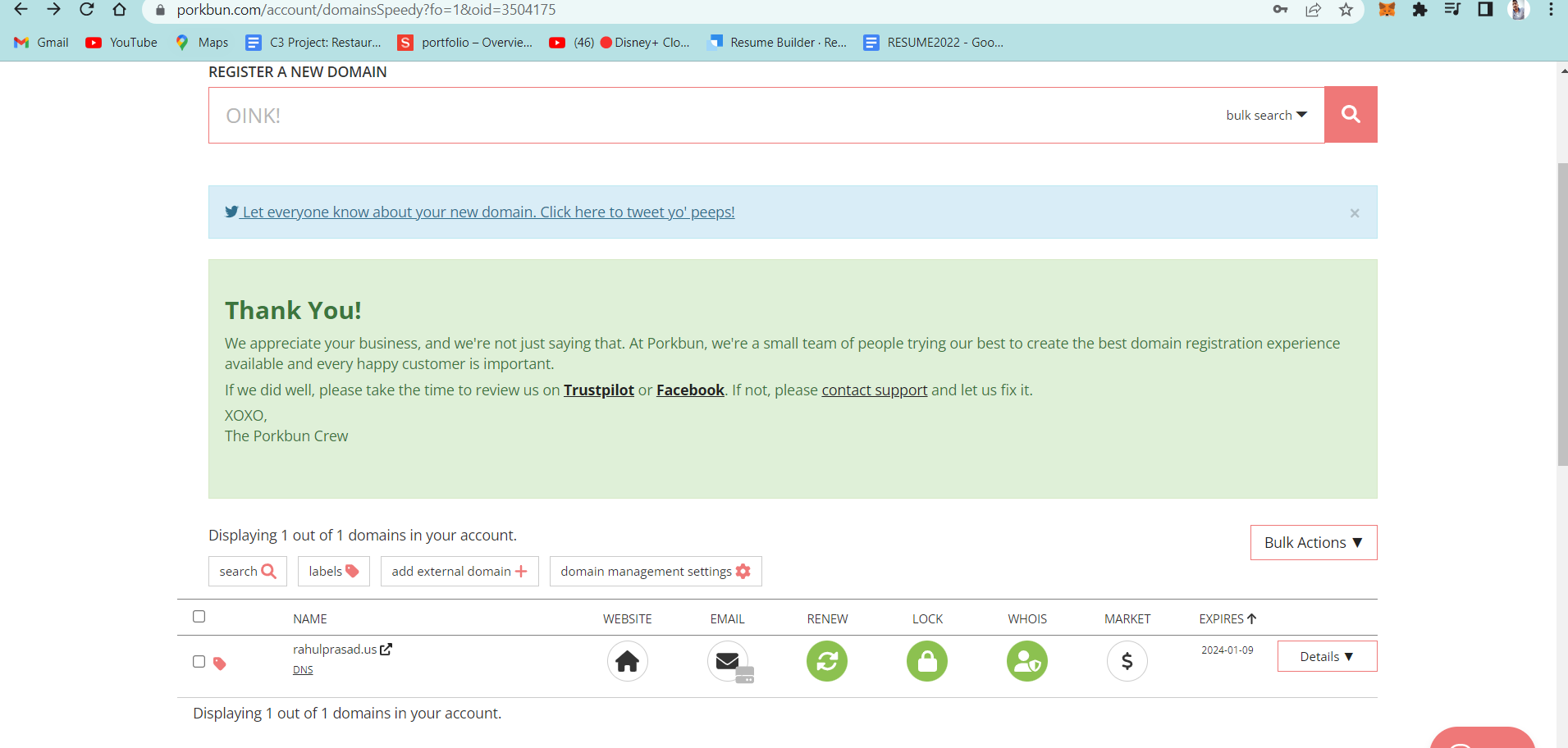
Task: Open the MetaMask fox extension
Action: coord(1387,10)
